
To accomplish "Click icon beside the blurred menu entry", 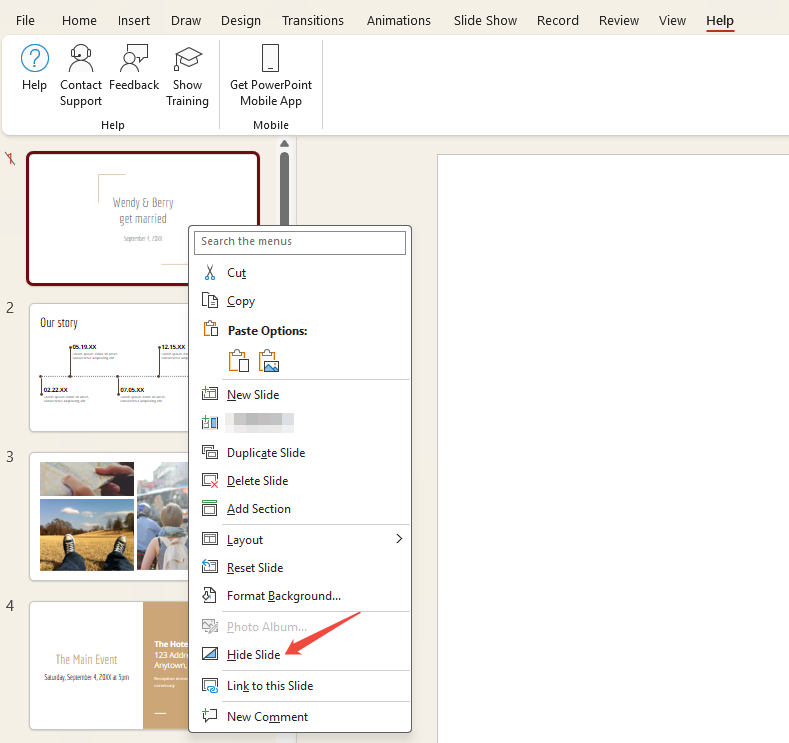I will pos(210,423).
